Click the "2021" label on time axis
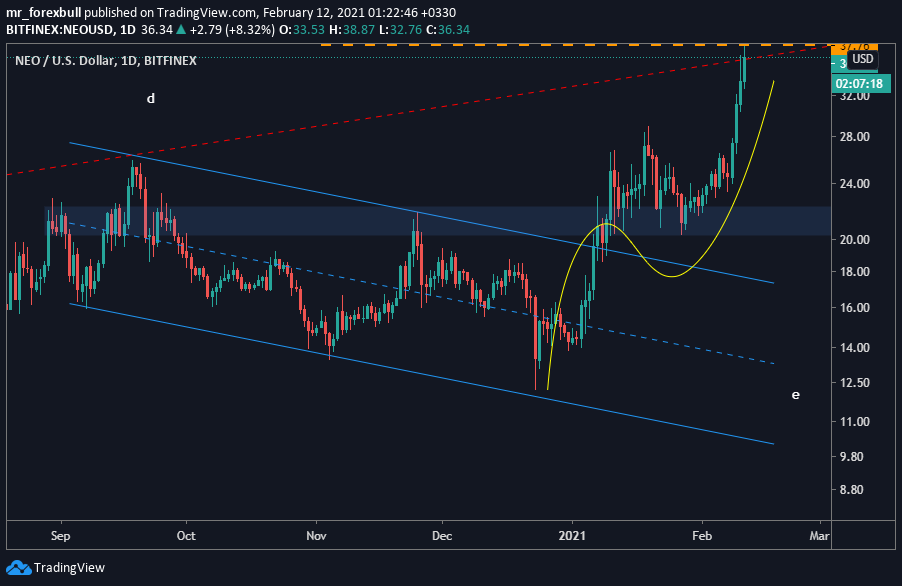 pos(572,536)
